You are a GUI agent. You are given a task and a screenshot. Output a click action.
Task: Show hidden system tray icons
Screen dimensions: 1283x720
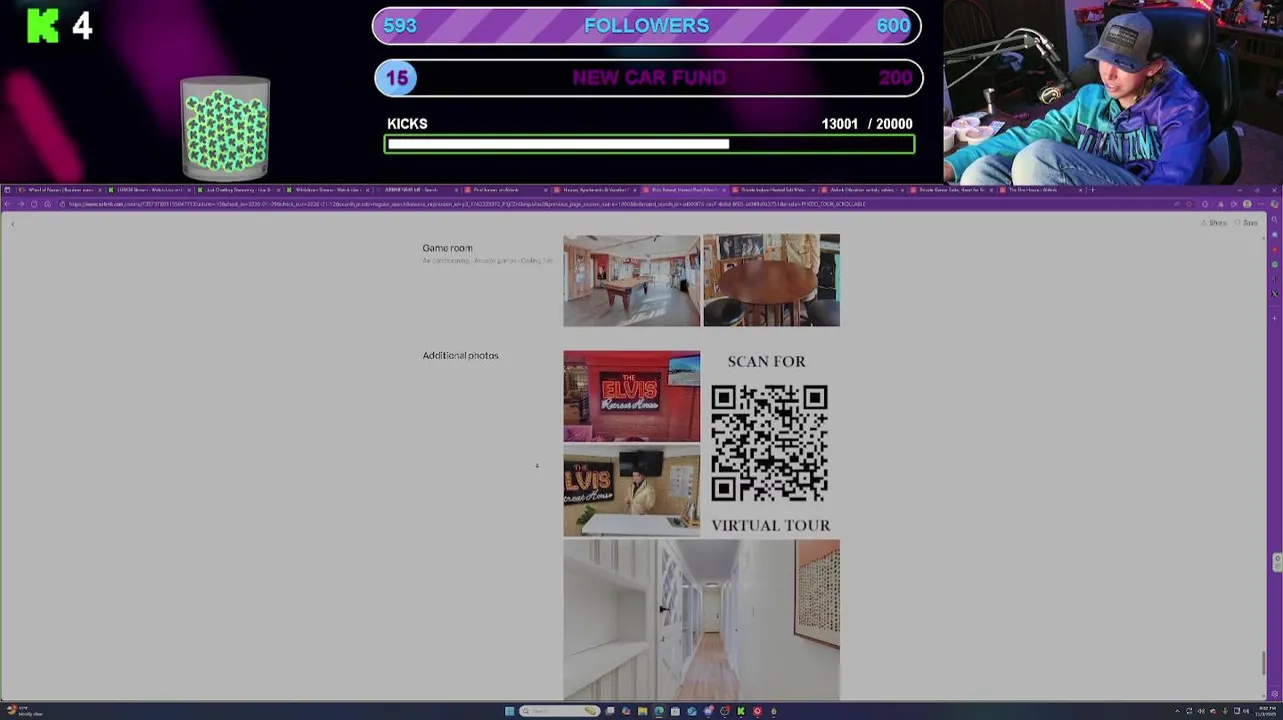(x=1177, y=711)
